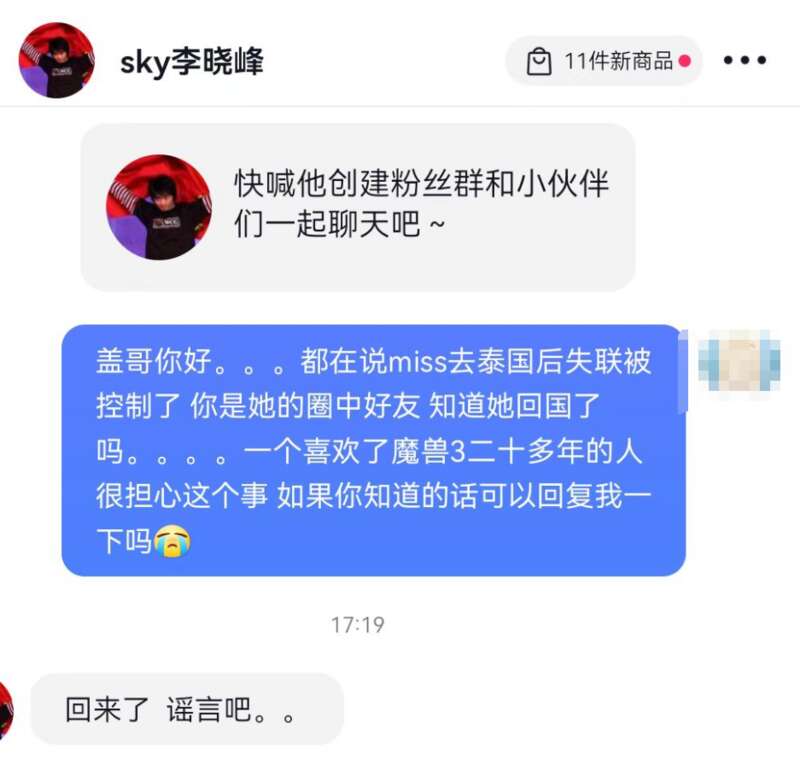The width and height of the screenshot is (800, 764).
Task: Tap the red notification dot
Action: tap(685, 61)
